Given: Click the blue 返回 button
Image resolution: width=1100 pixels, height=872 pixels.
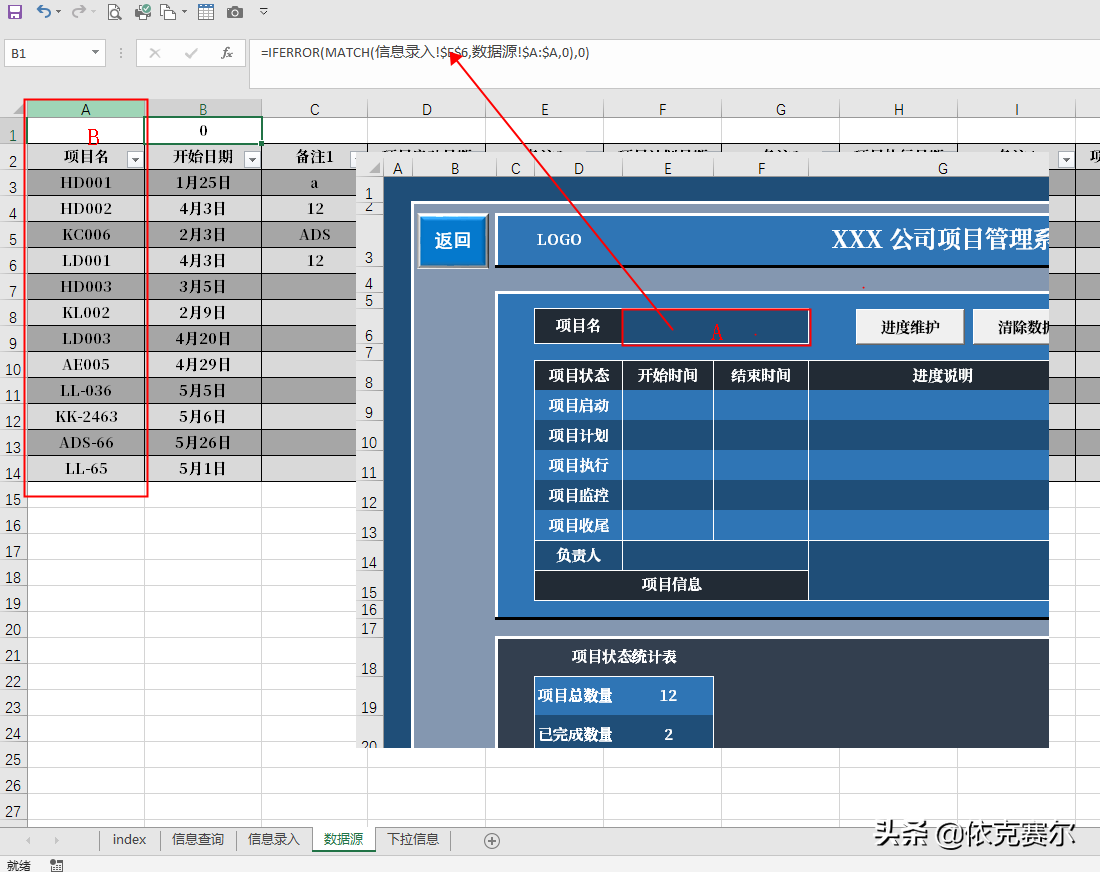Looking at the screenshot, I should point(452,241).
